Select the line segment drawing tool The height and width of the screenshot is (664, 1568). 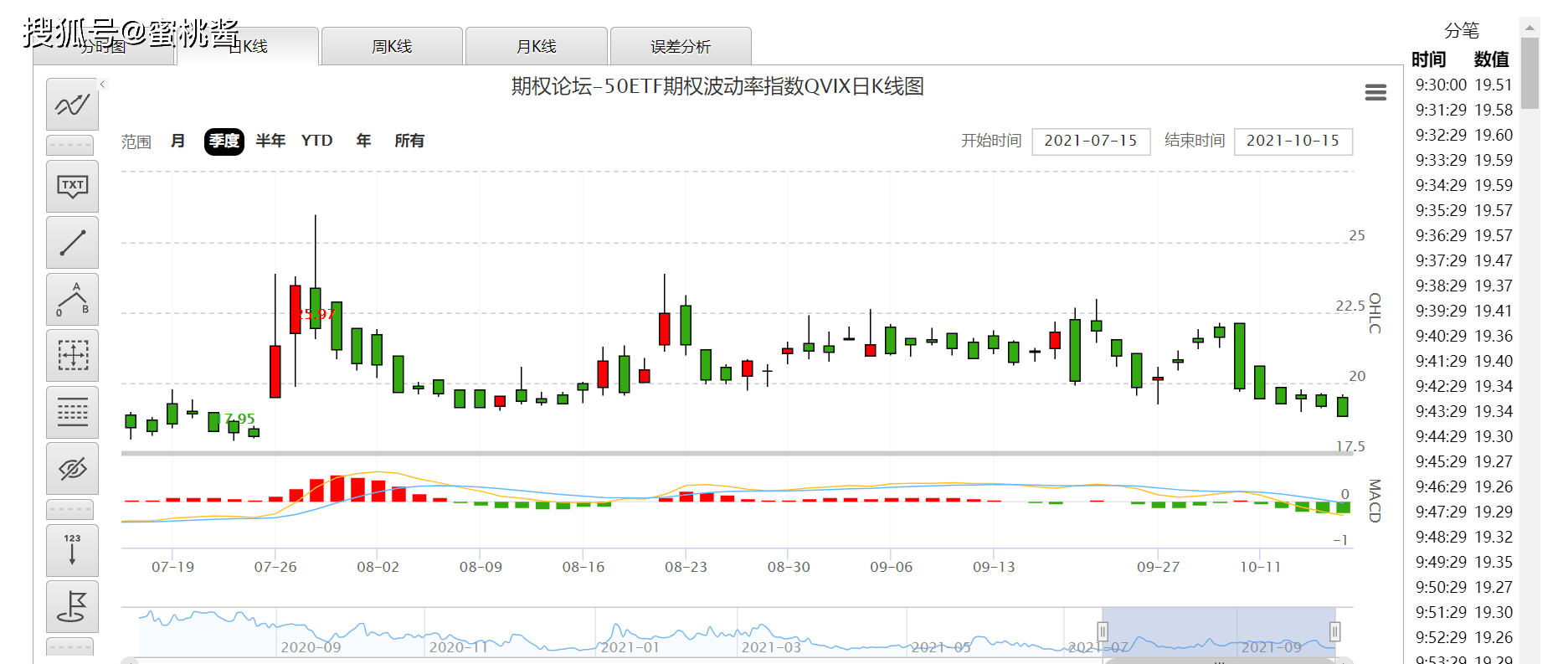[72, 243]
